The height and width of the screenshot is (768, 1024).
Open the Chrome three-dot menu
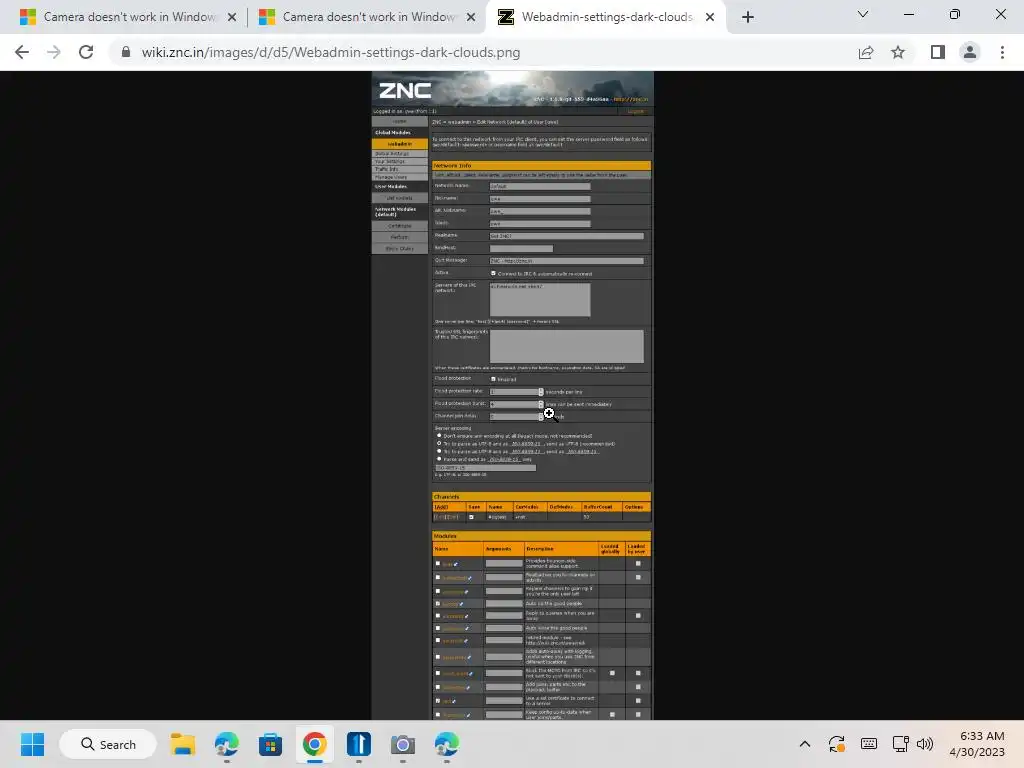click(x=1002, y=52)
